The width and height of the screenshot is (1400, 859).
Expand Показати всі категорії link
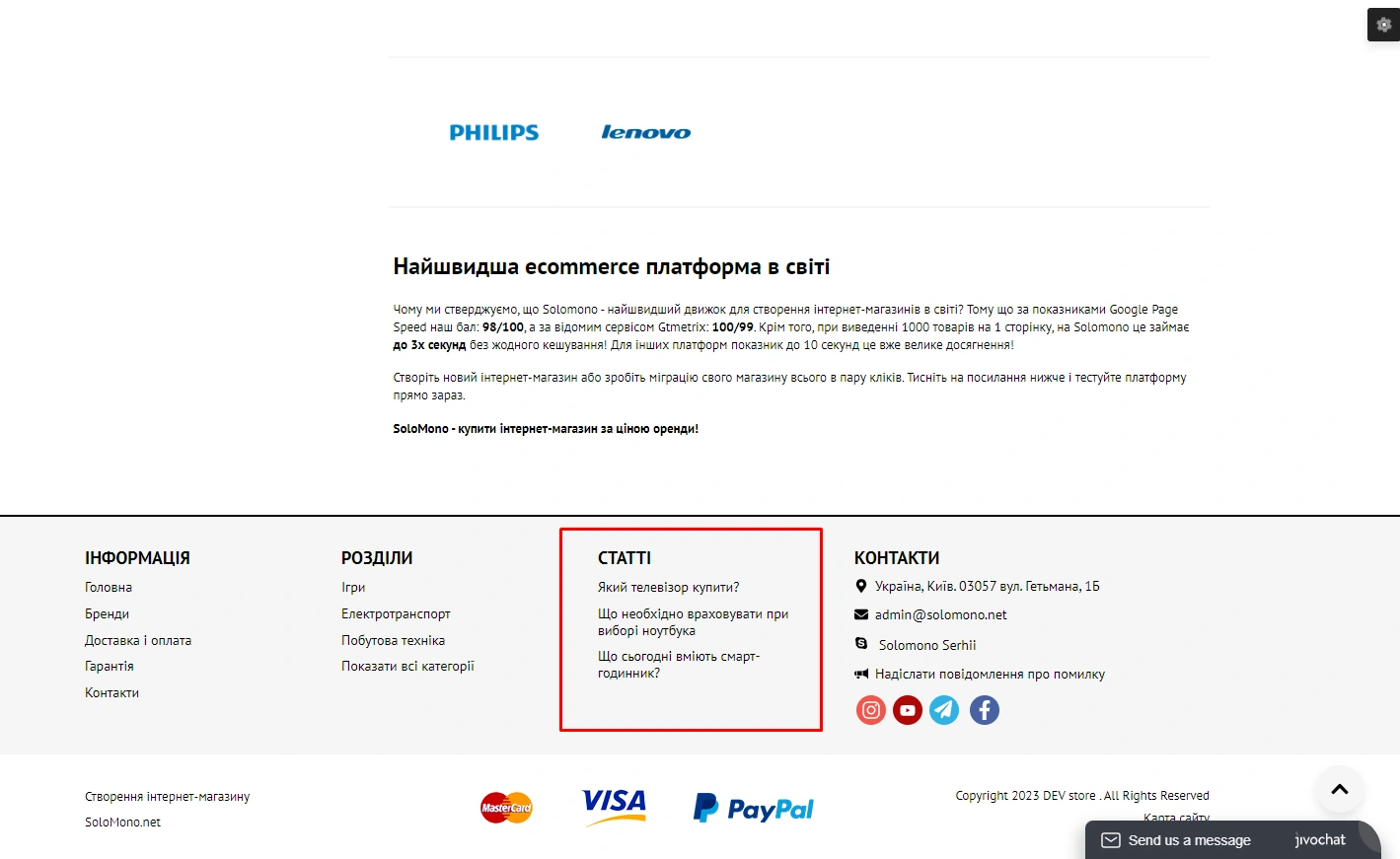407,666
